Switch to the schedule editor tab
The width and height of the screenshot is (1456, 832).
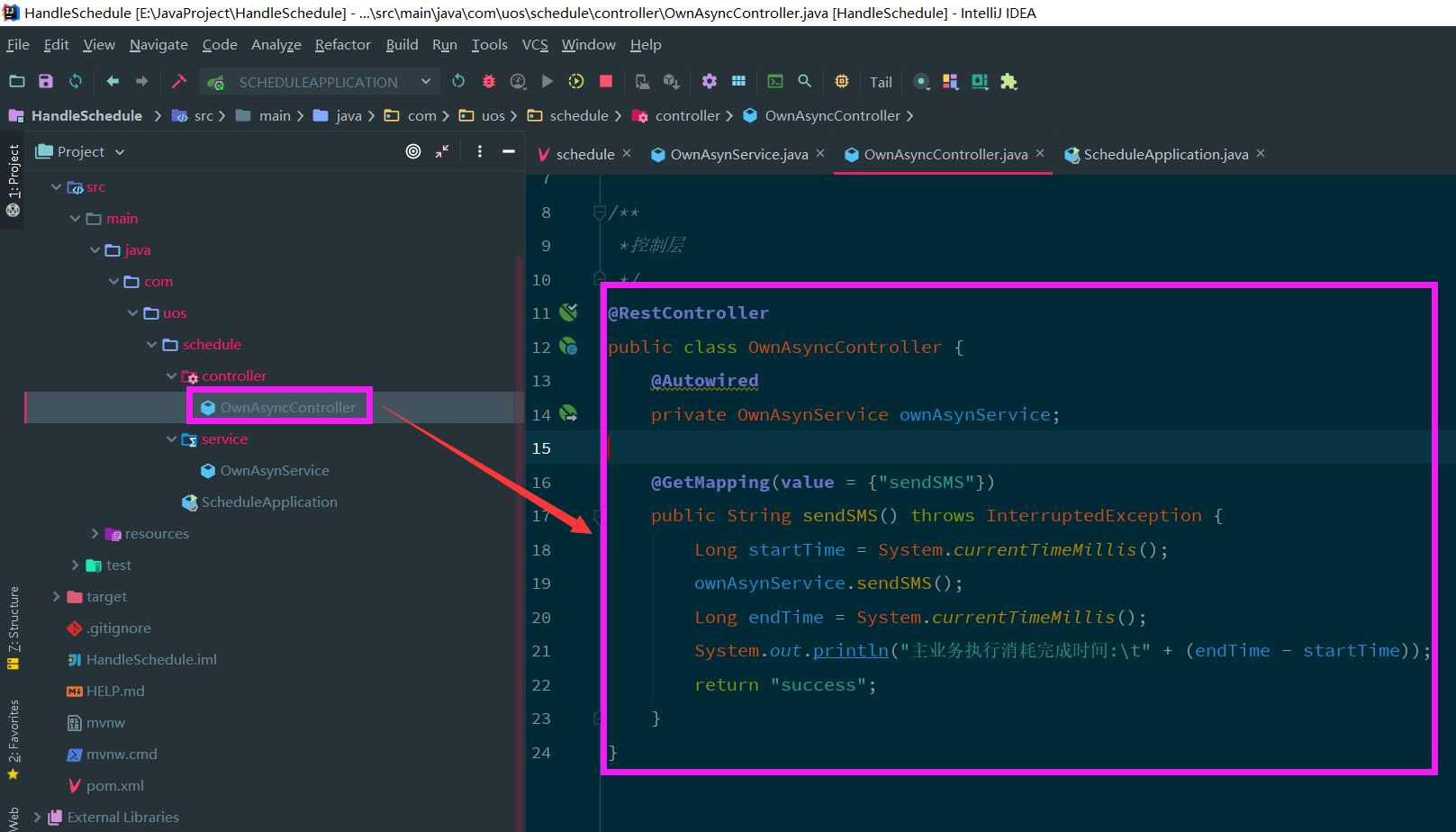coord(584,154)
